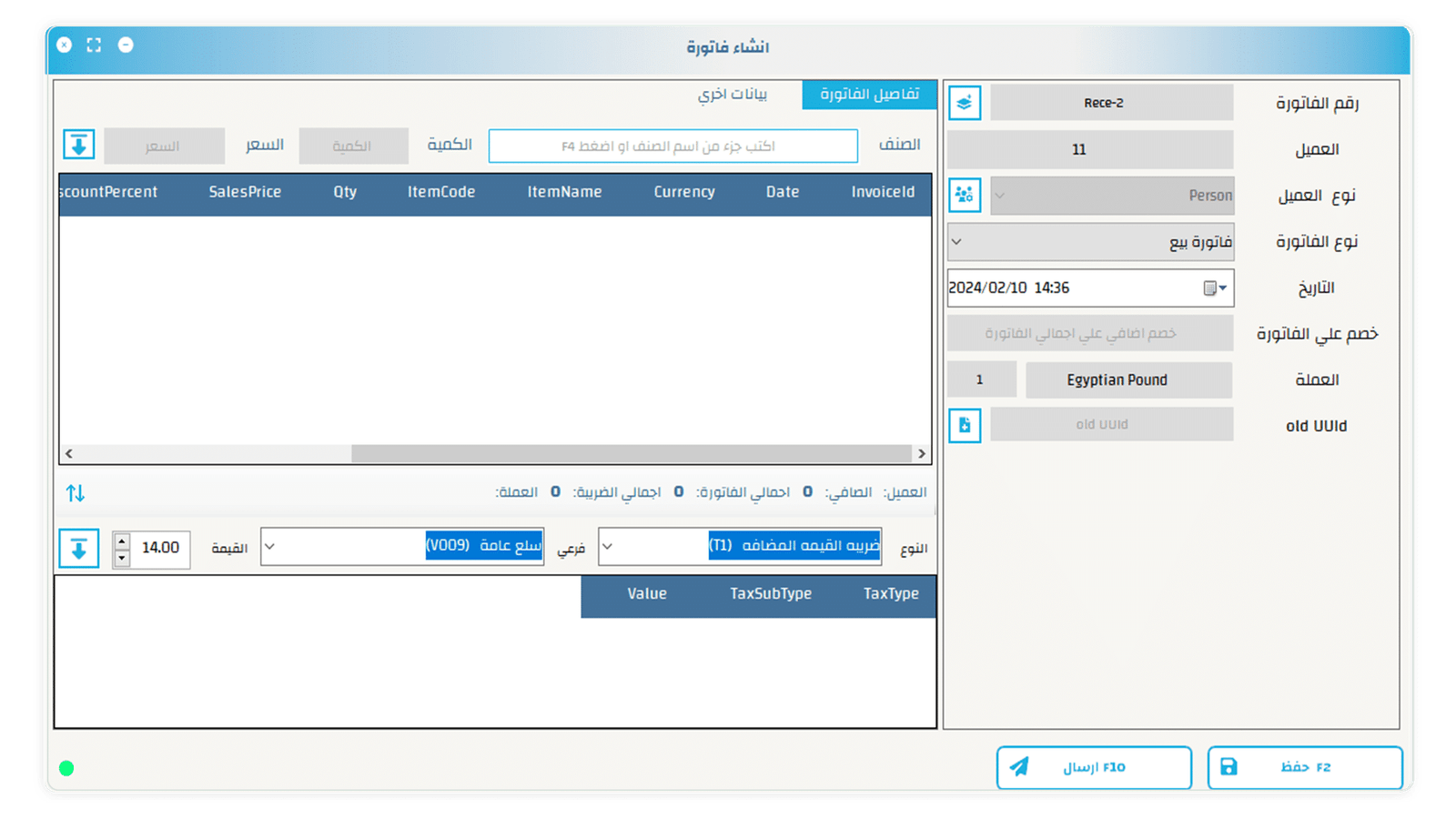The height and width of the screenshot is (819, 1456).
Task: Click the F2 حفظ save button
Action: 1304,766
